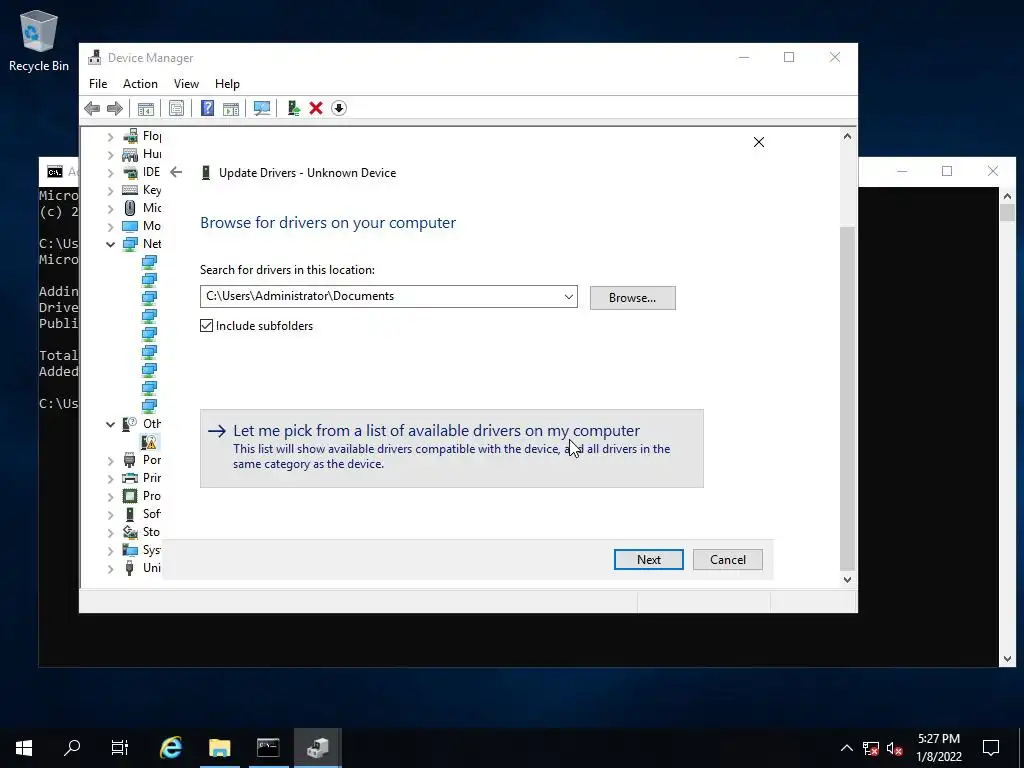This screenshot has height=768, width=1024.
Task: Expand the Mic tree node
Action: 110,209
